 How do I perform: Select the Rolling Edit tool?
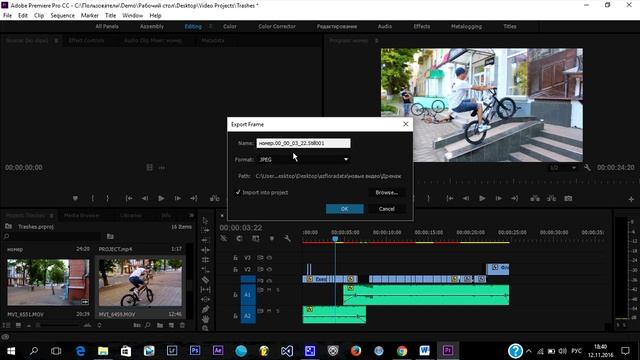click(x=205, y=250)
